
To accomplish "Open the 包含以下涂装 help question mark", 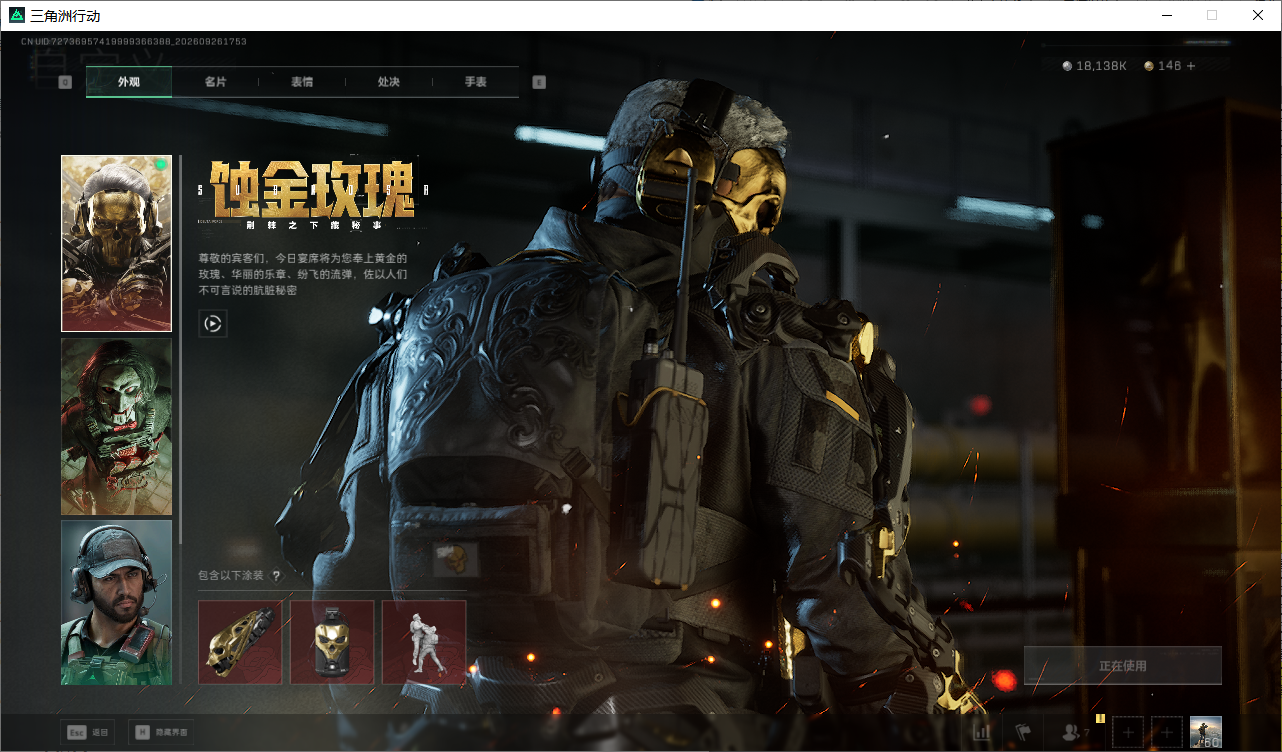I will tap(276, 576).
